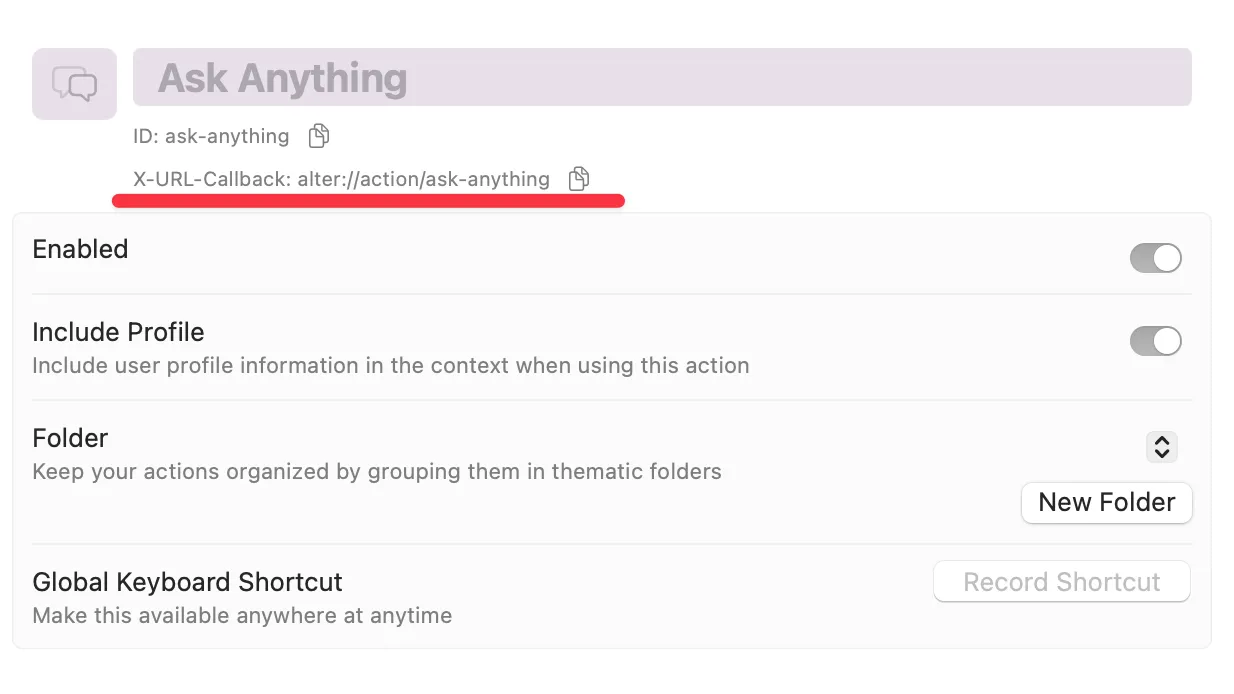Click the Include Profile heading
The width and height of the screenshot is (1234, 694).
point(119,332)
